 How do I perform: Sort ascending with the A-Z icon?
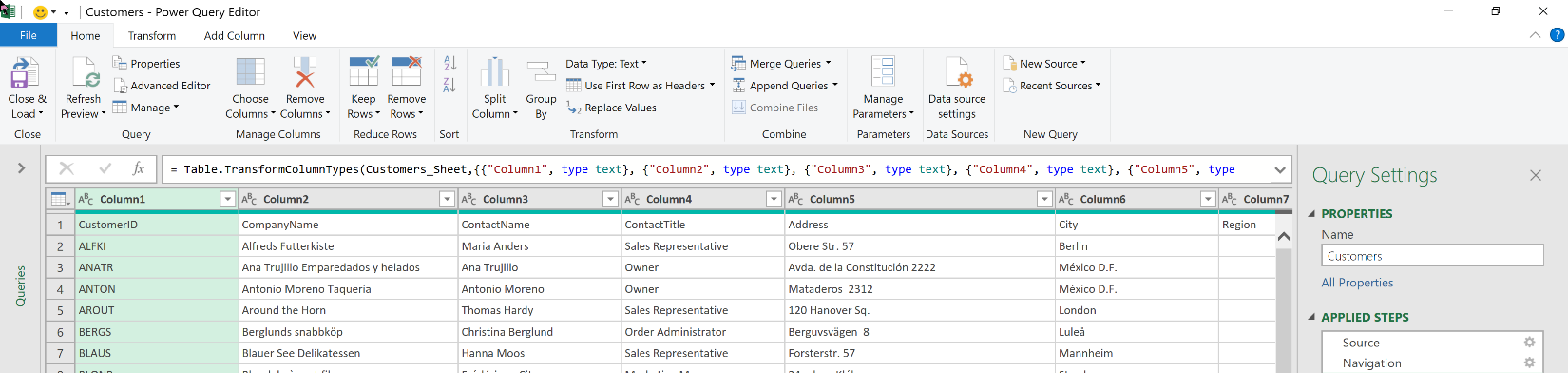[x=449, y=63]
